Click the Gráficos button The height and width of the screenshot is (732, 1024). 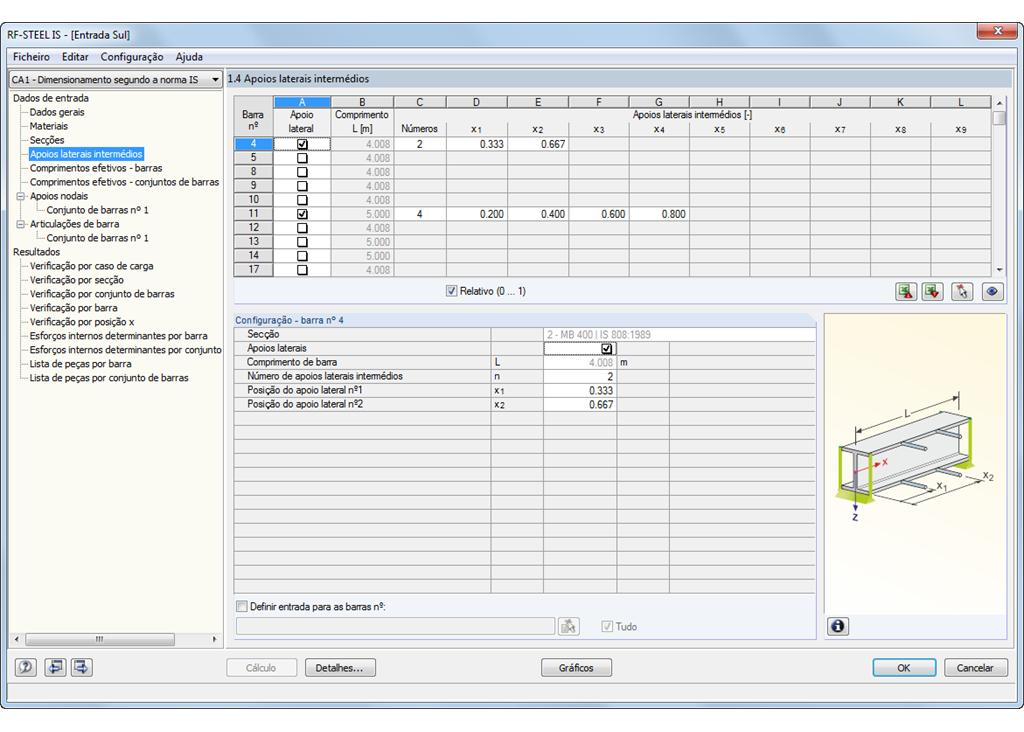point(576,668)
